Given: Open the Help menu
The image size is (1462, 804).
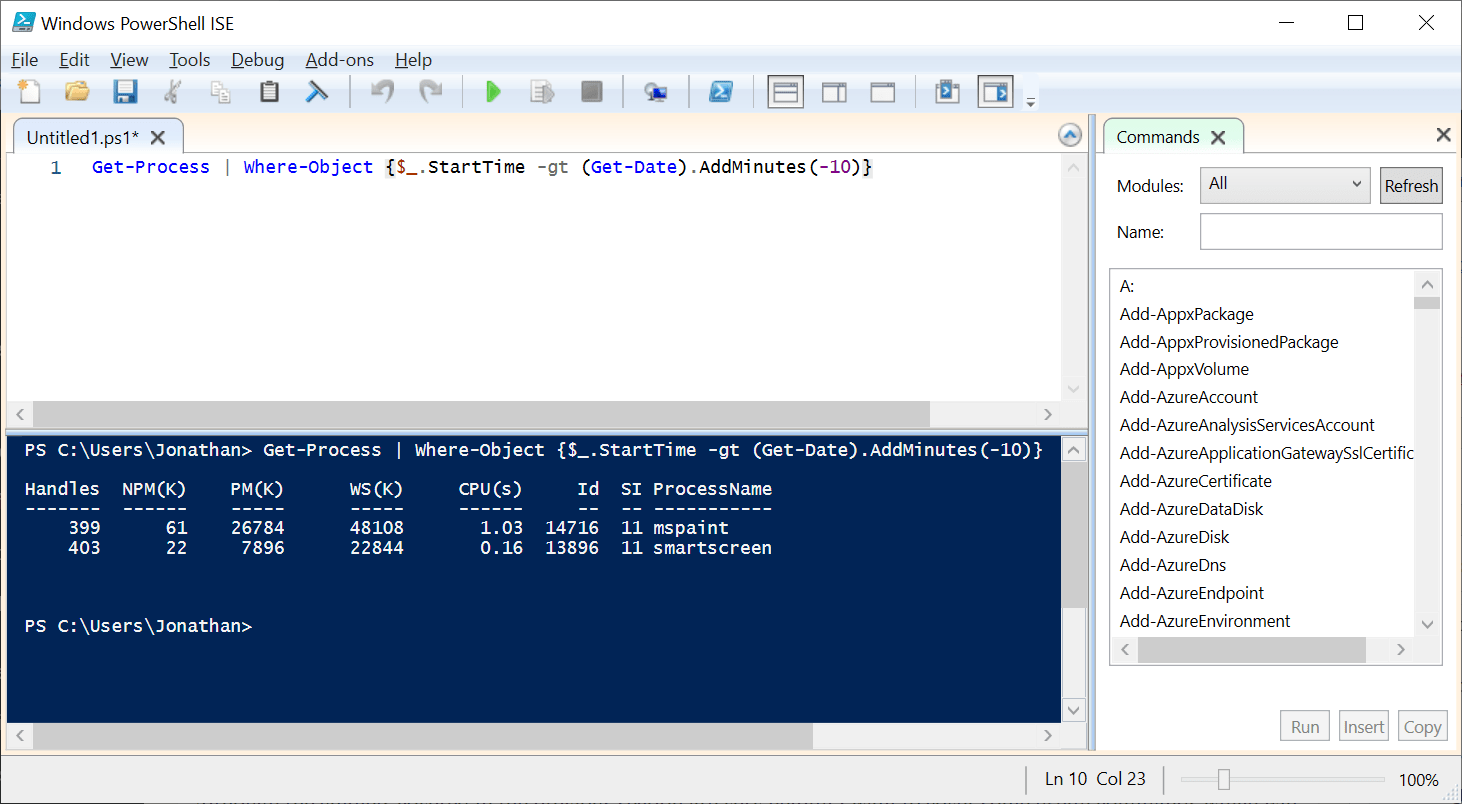Looking at the screenshot, I should pyautogui.click(x=413, y=60).
